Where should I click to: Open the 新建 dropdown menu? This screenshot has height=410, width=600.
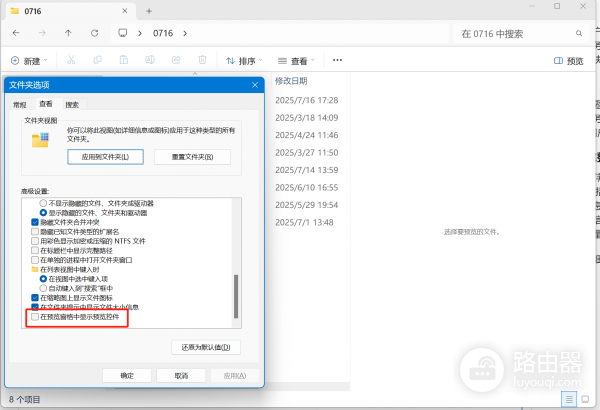(29, 61)
